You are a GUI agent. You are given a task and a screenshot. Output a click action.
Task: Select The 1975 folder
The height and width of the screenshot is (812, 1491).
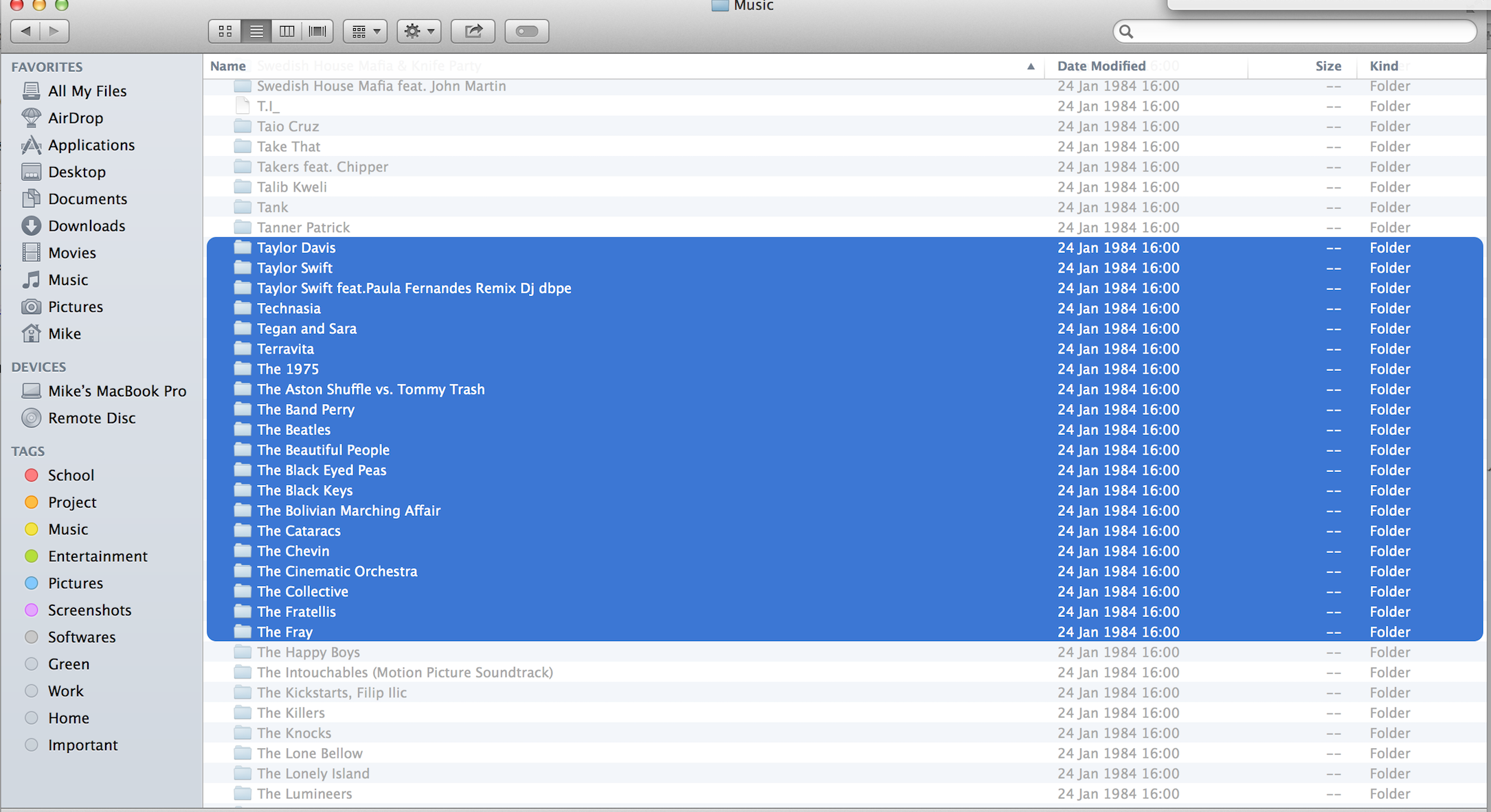click(844, 369)
